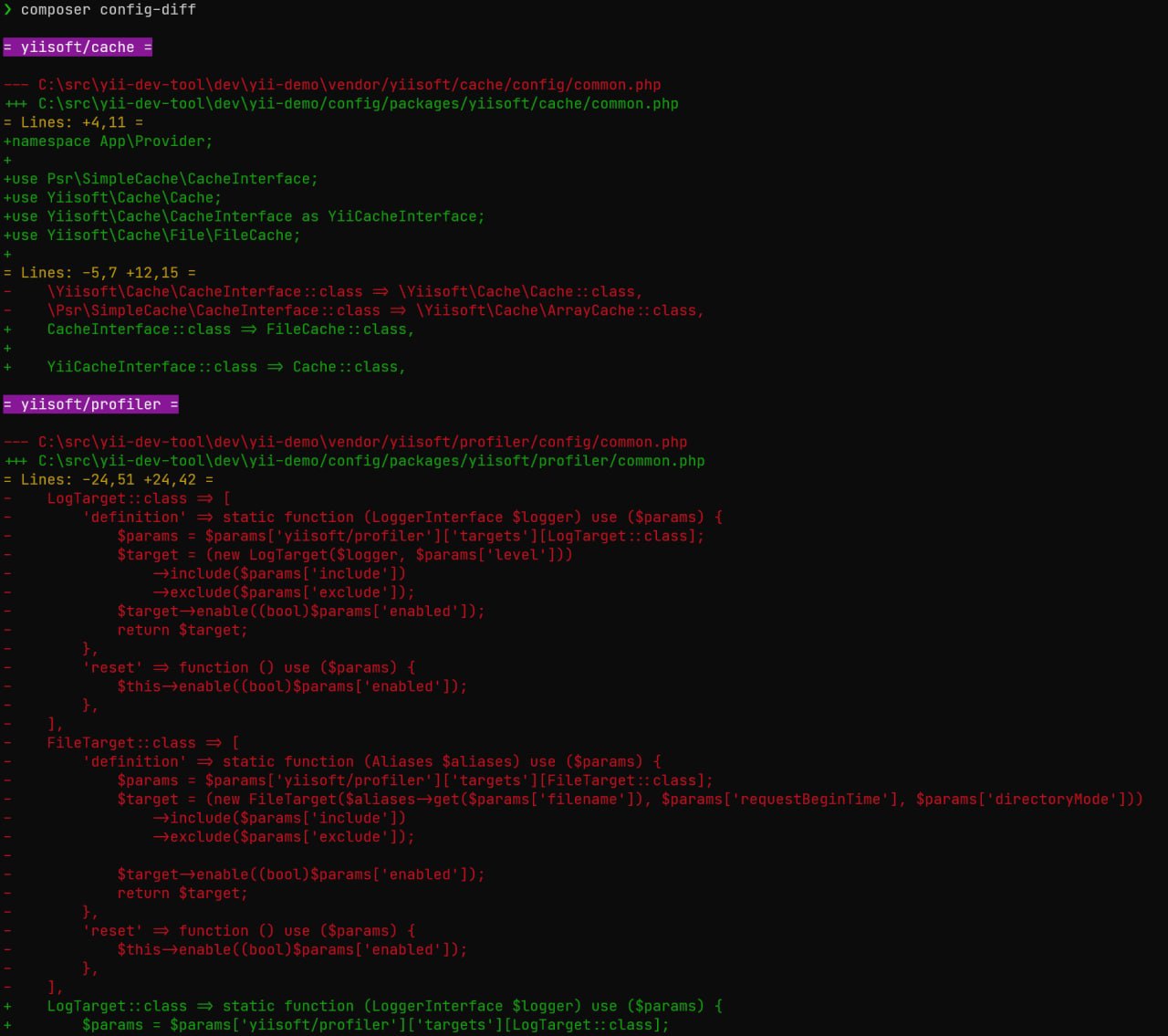
Task: Click the vendor yiisoft/cache common.php path line
Action: [332, 85]
